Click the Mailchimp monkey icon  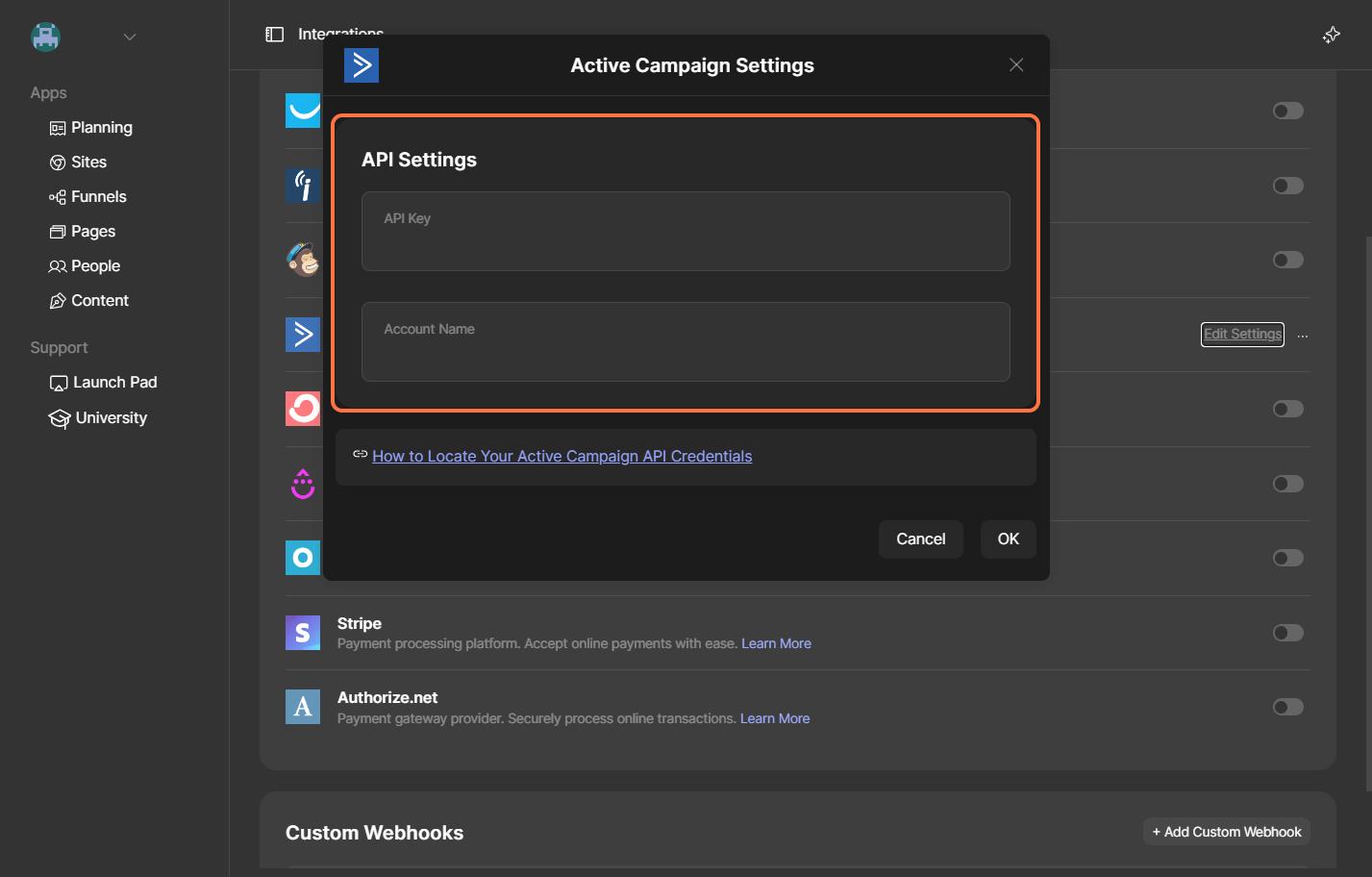(304, 260)
